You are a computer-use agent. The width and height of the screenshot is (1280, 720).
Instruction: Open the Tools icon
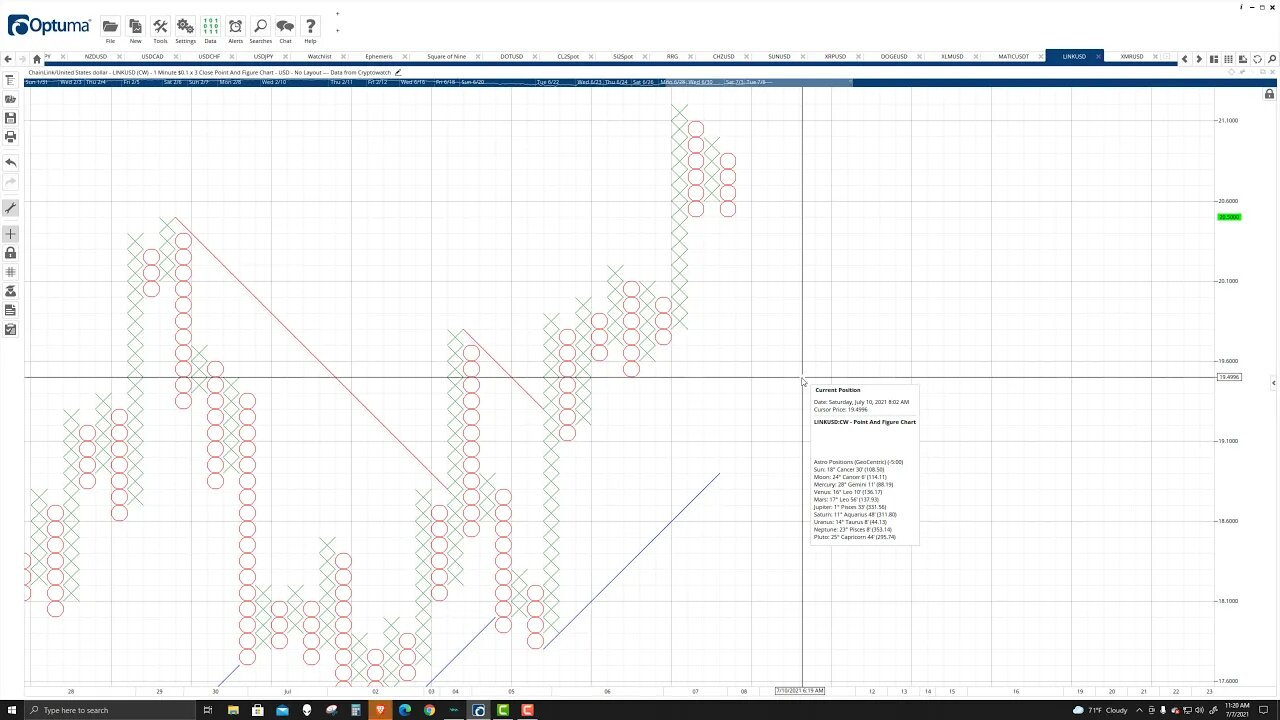[160, 27]
